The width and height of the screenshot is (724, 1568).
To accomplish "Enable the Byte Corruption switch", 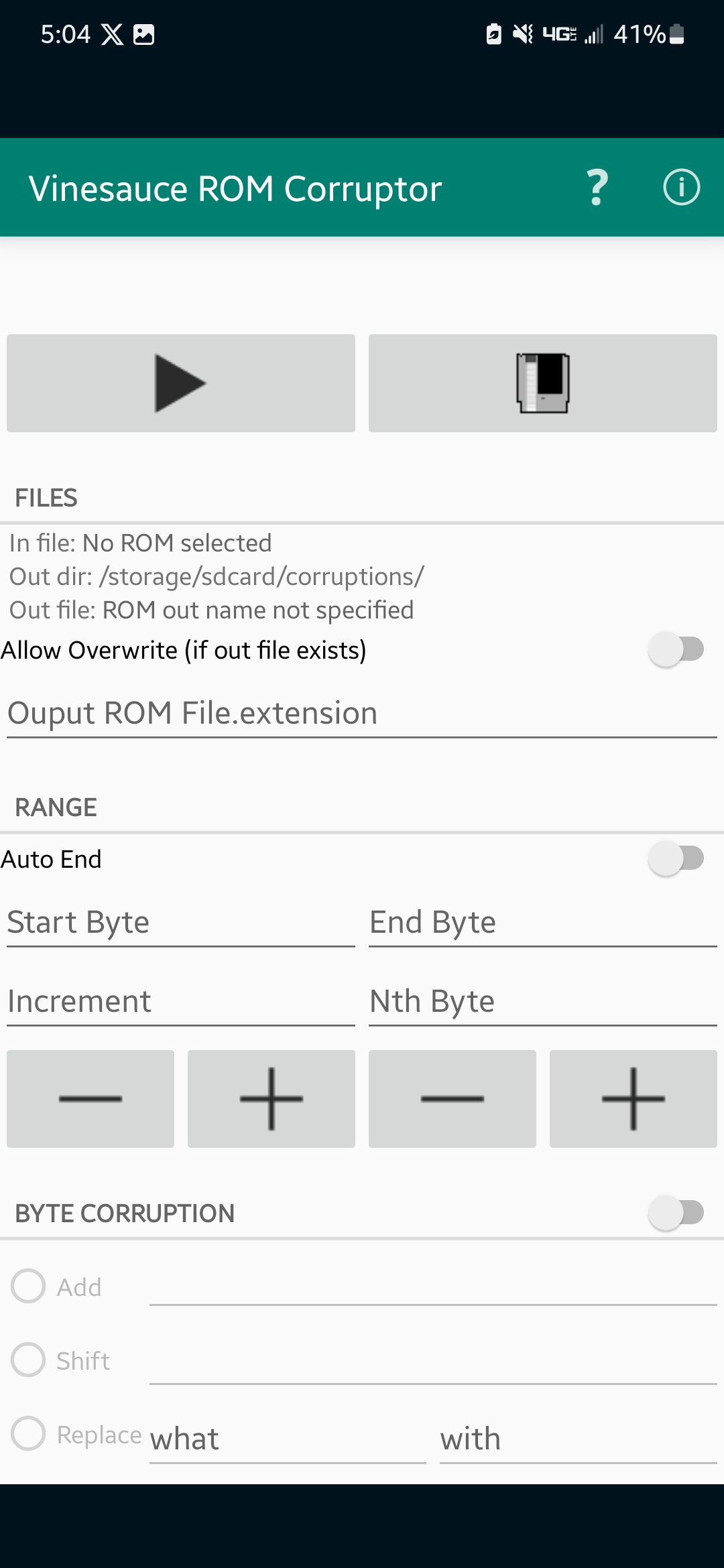I will (x=676, y=1212).
